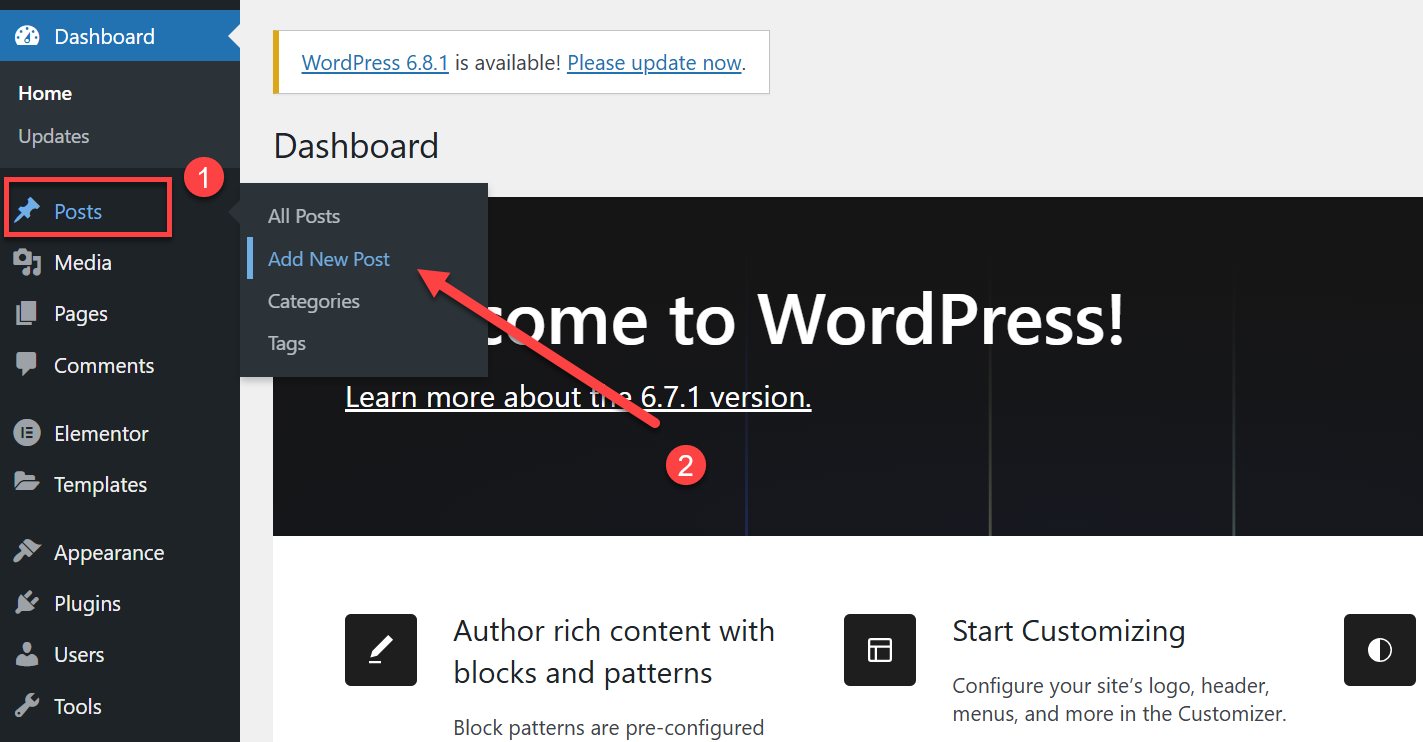1423x742 pixels.
Task: Click the Start Customizing heading
Action: [x=1069, y=632]
